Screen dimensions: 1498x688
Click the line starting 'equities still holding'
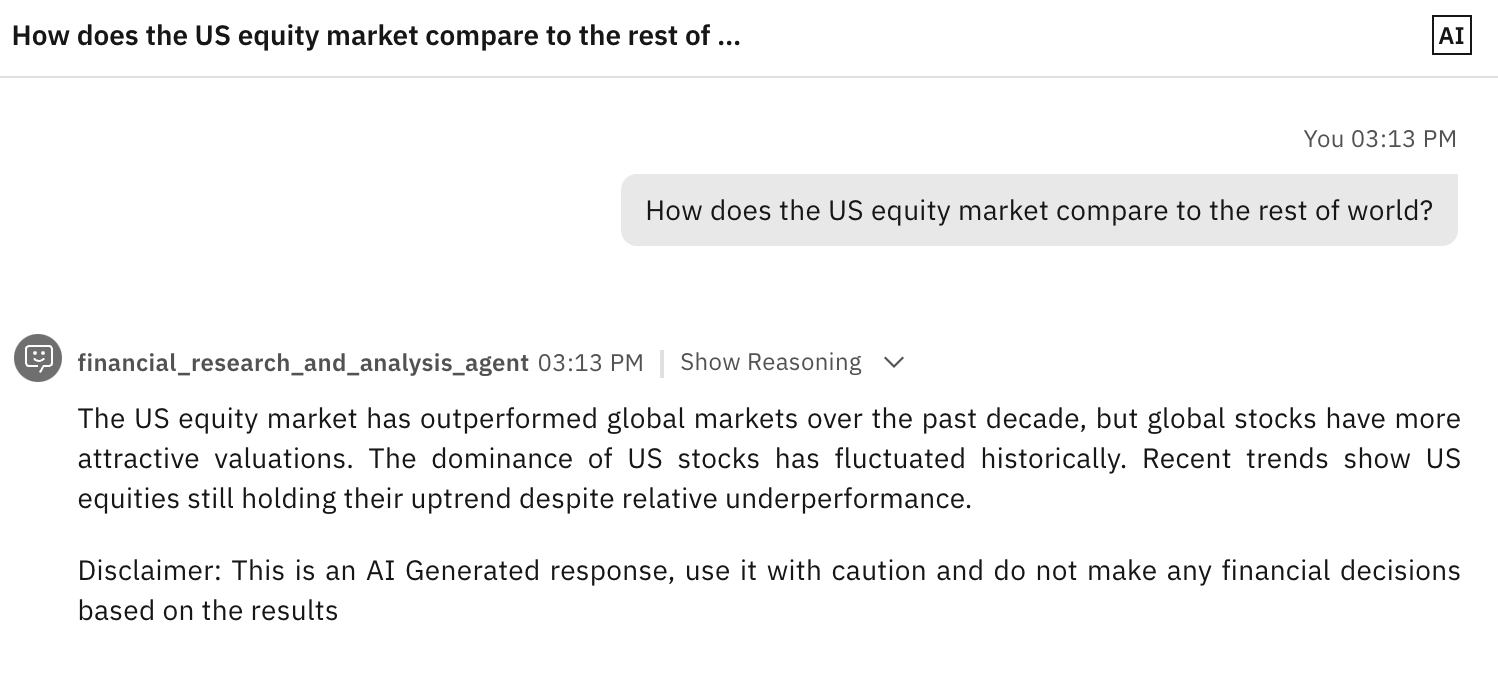tap(525, 499)
